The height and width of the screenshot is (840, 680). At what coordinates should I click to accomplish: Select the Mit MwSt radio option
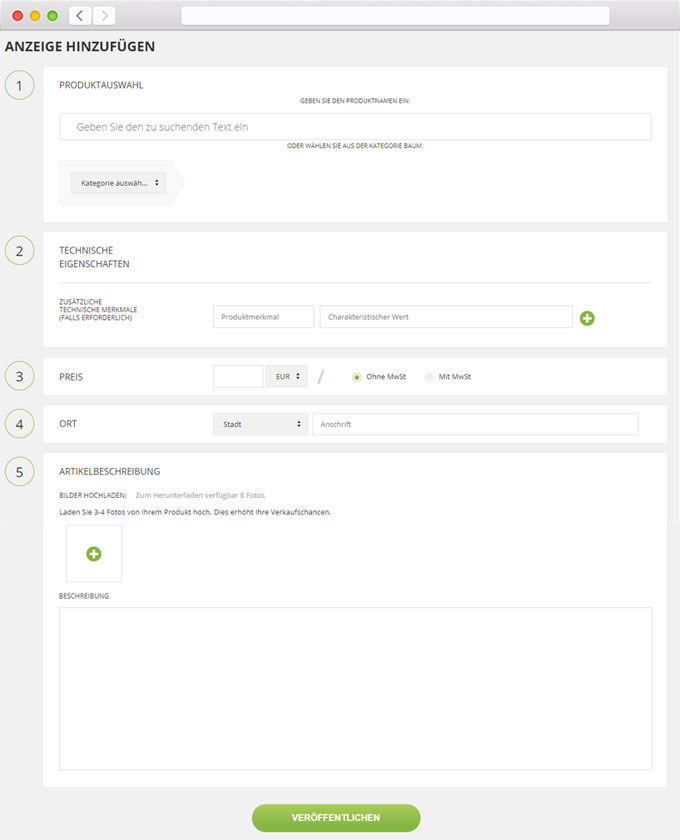point(429,377)
